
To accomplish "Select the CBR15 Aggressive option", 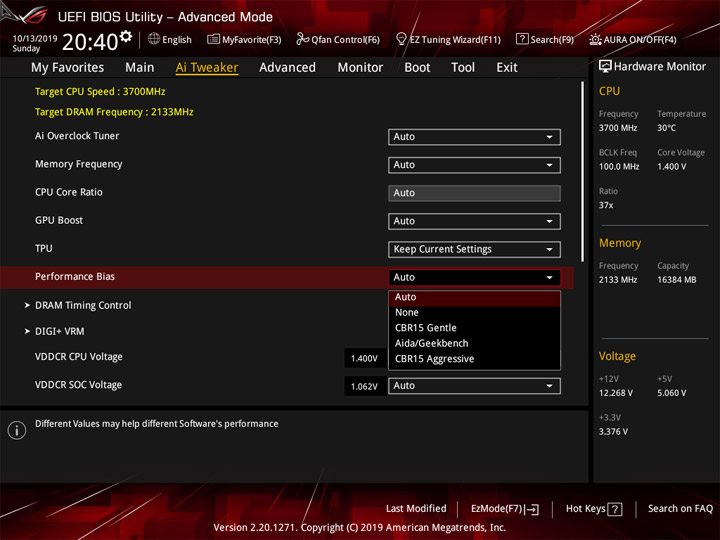I will click(474, 359).
